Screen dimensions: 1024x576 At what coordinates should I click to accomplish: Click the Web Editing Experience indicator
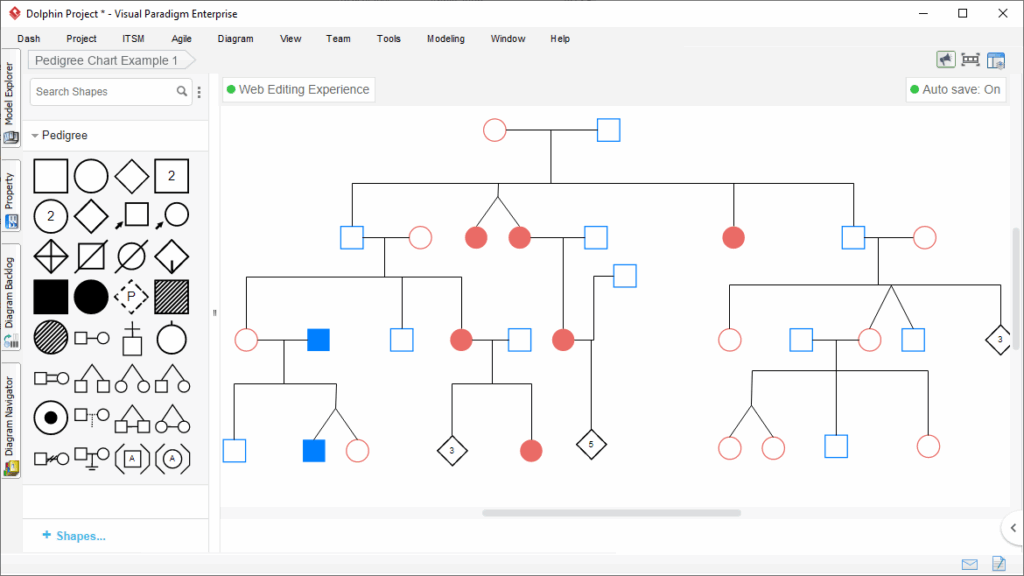point(298,89)
